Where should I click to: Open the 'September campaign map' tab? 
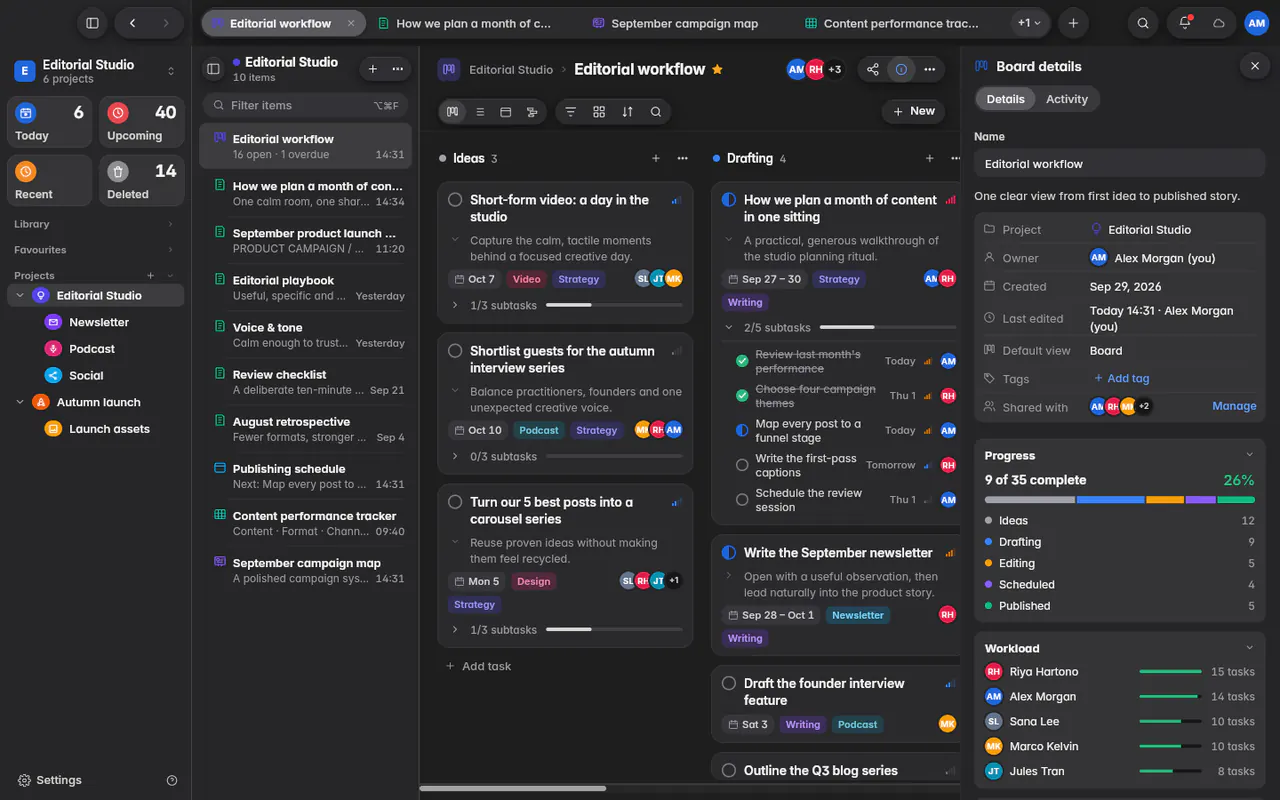(674, 23)
